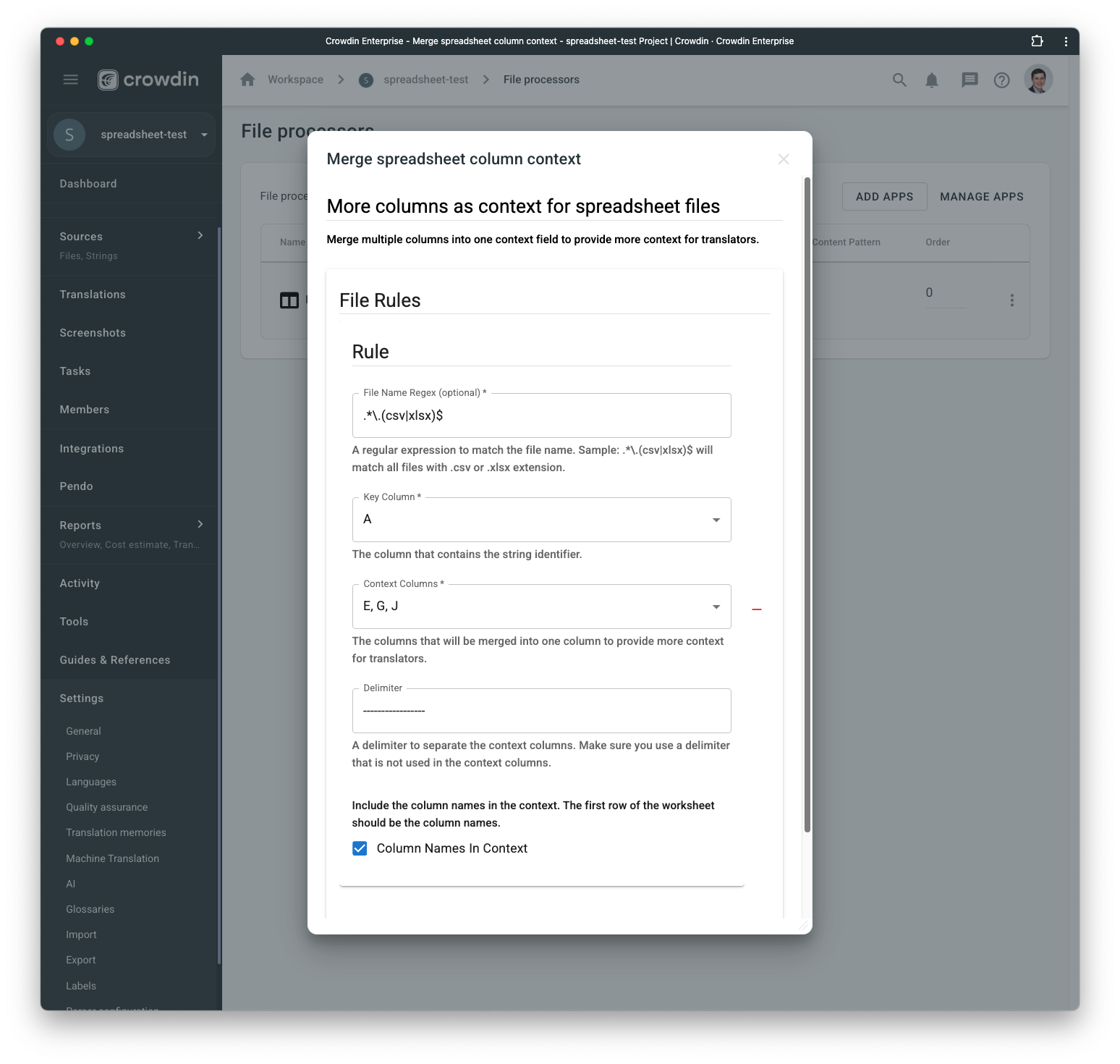Image resolution: width=1120 pixels, height=1064 pixels.
Task: Open Languages settings
Action: [x=91, y=782]
